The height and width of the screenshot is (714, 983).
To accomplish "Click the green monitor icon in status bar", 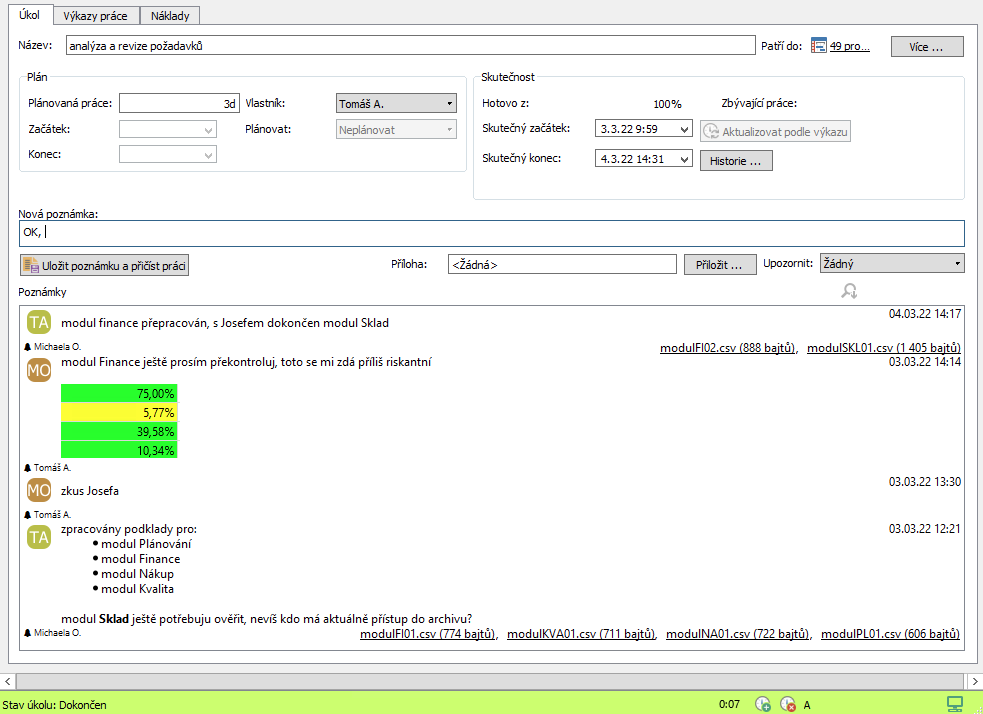I will click(x=955, y=704).
